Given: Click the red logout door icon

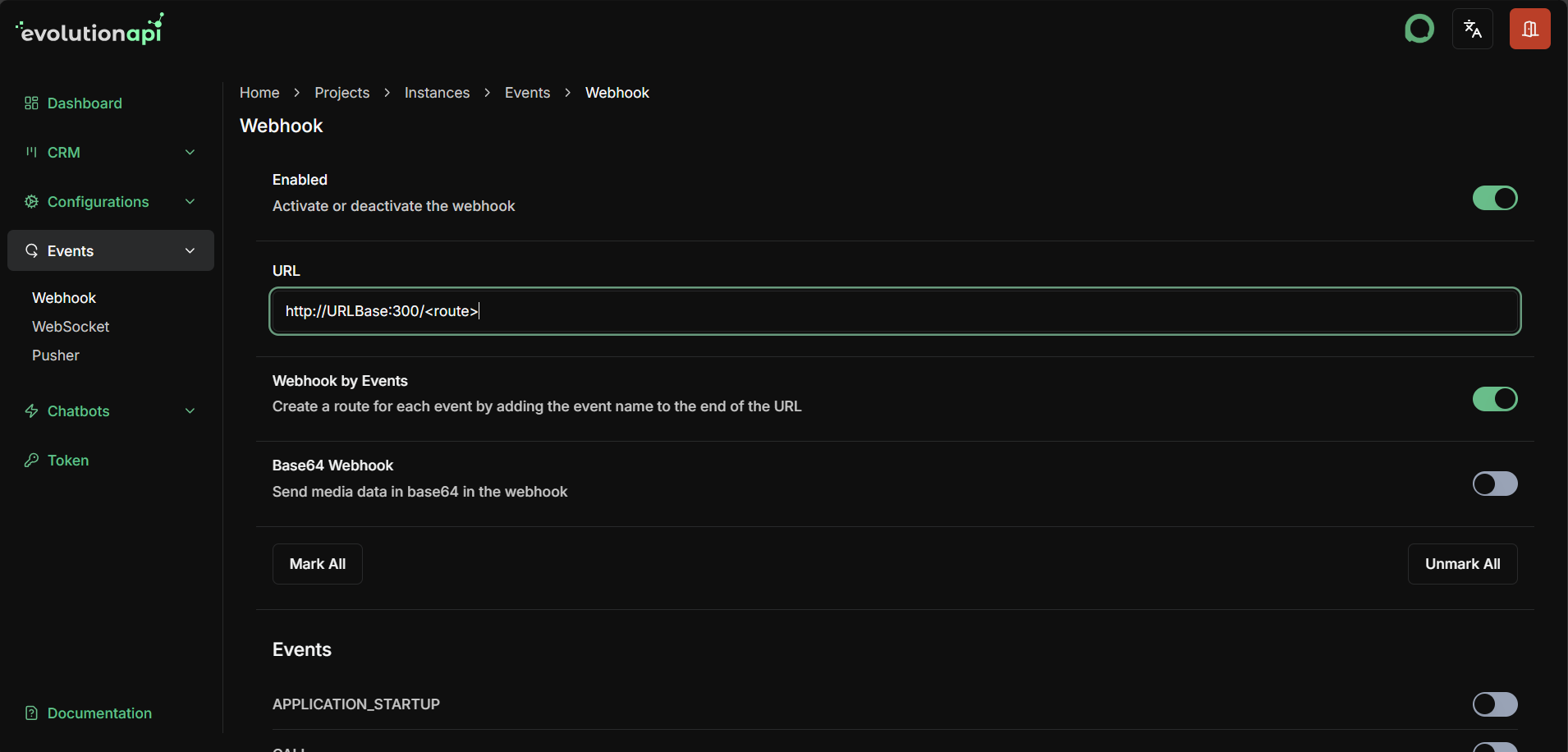Looking at the screenshot, I should pos(1529,29).
